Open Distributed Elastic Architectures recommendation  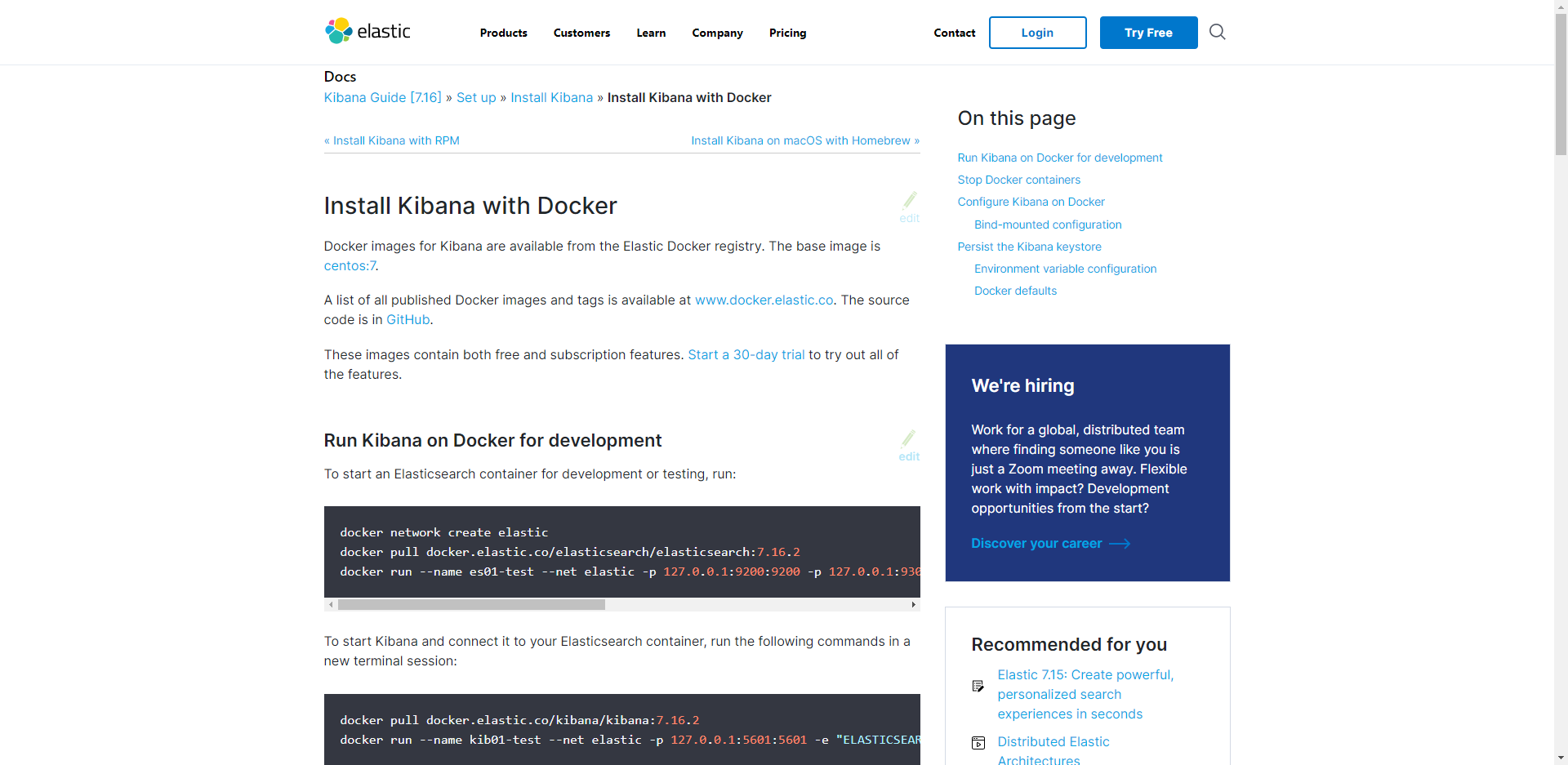[1053, 750]
